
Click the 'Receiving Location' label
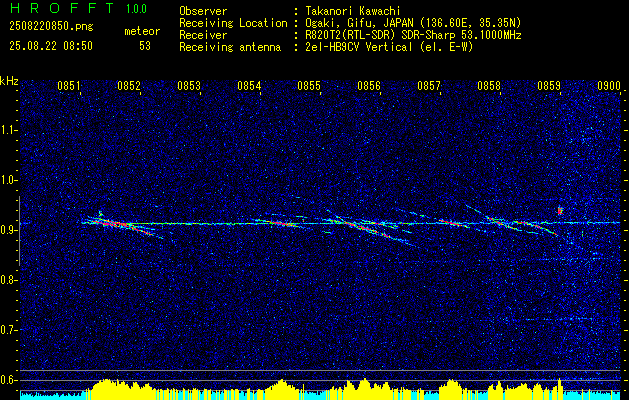[x=233, y=23]
